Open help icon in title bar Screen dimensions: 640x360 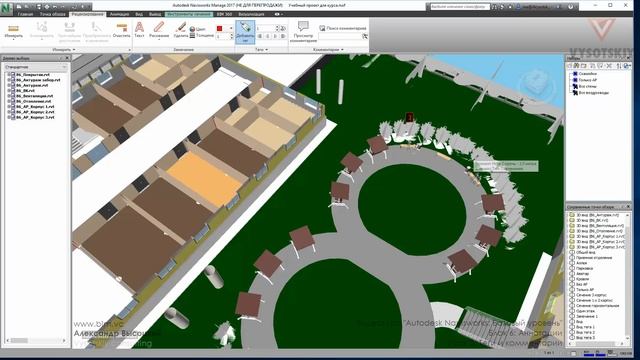(x=571, y=7)
